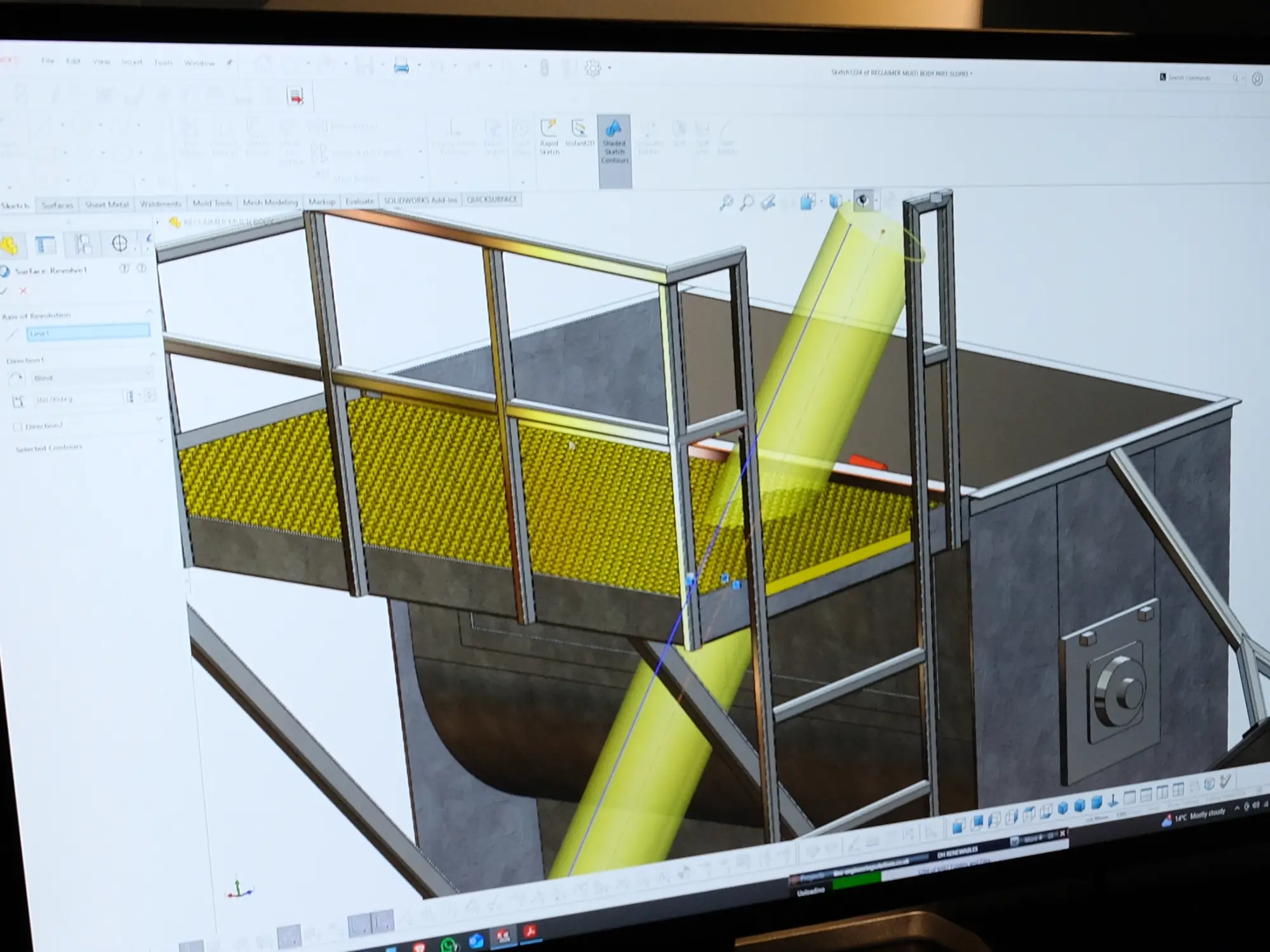The width and height of the screenshot is (1270, 952).
Task: Open the Insert menu
Action: [x=131, y=62]
